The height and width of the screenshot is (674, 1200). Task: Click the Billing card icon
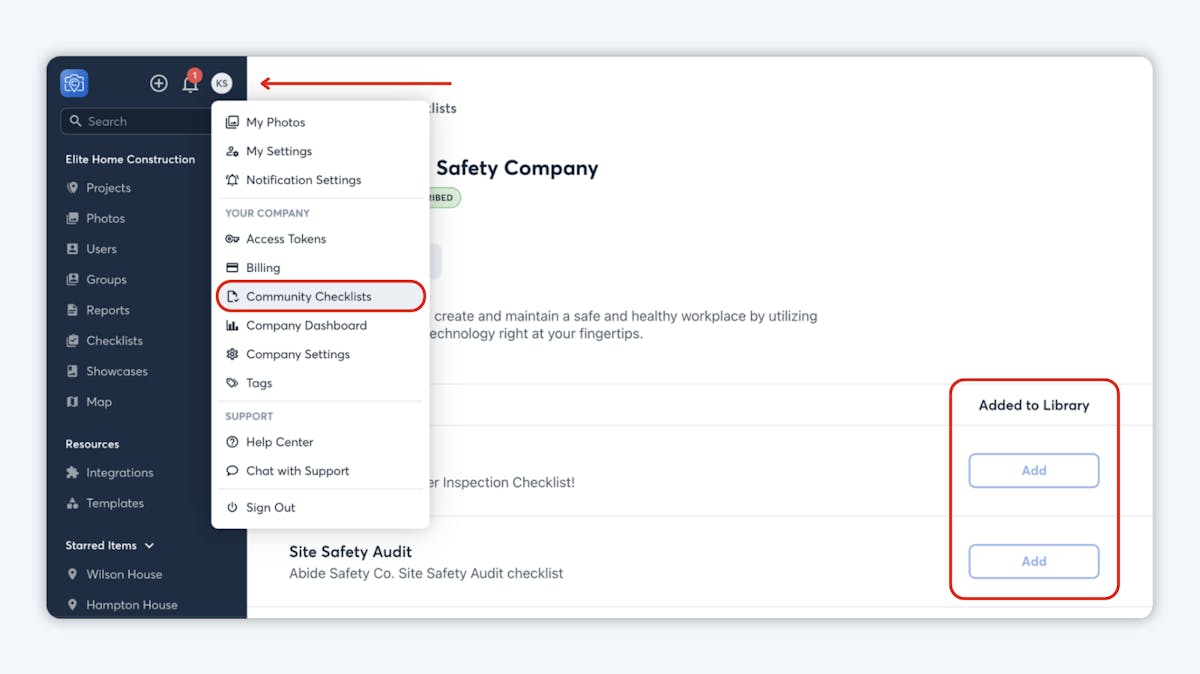[232, 268]
